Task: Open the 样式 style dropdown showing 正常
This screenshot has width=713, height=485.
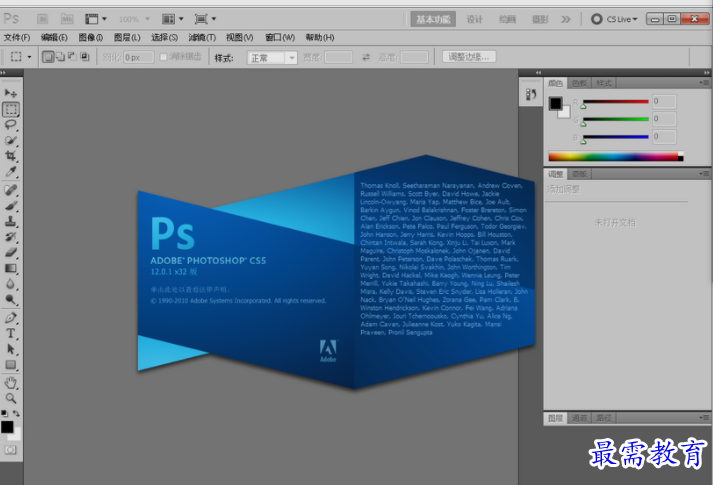Action: pos(272,58)
